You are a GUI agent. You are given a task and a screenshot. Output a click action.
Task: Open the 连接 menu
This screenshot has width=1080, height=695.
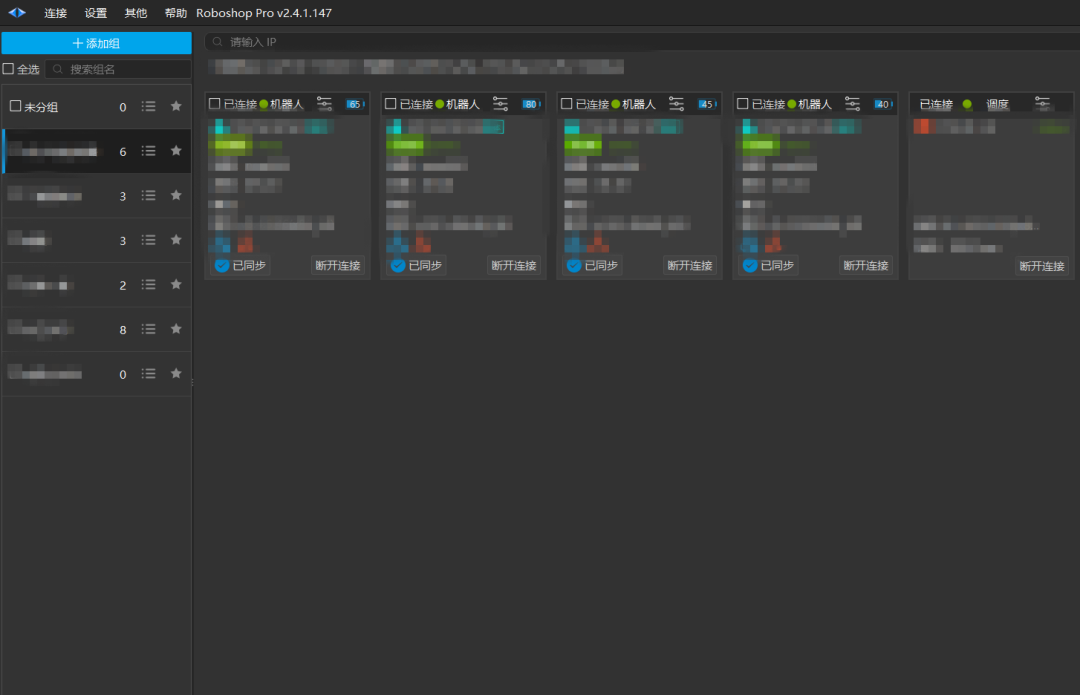pos(55,13)
